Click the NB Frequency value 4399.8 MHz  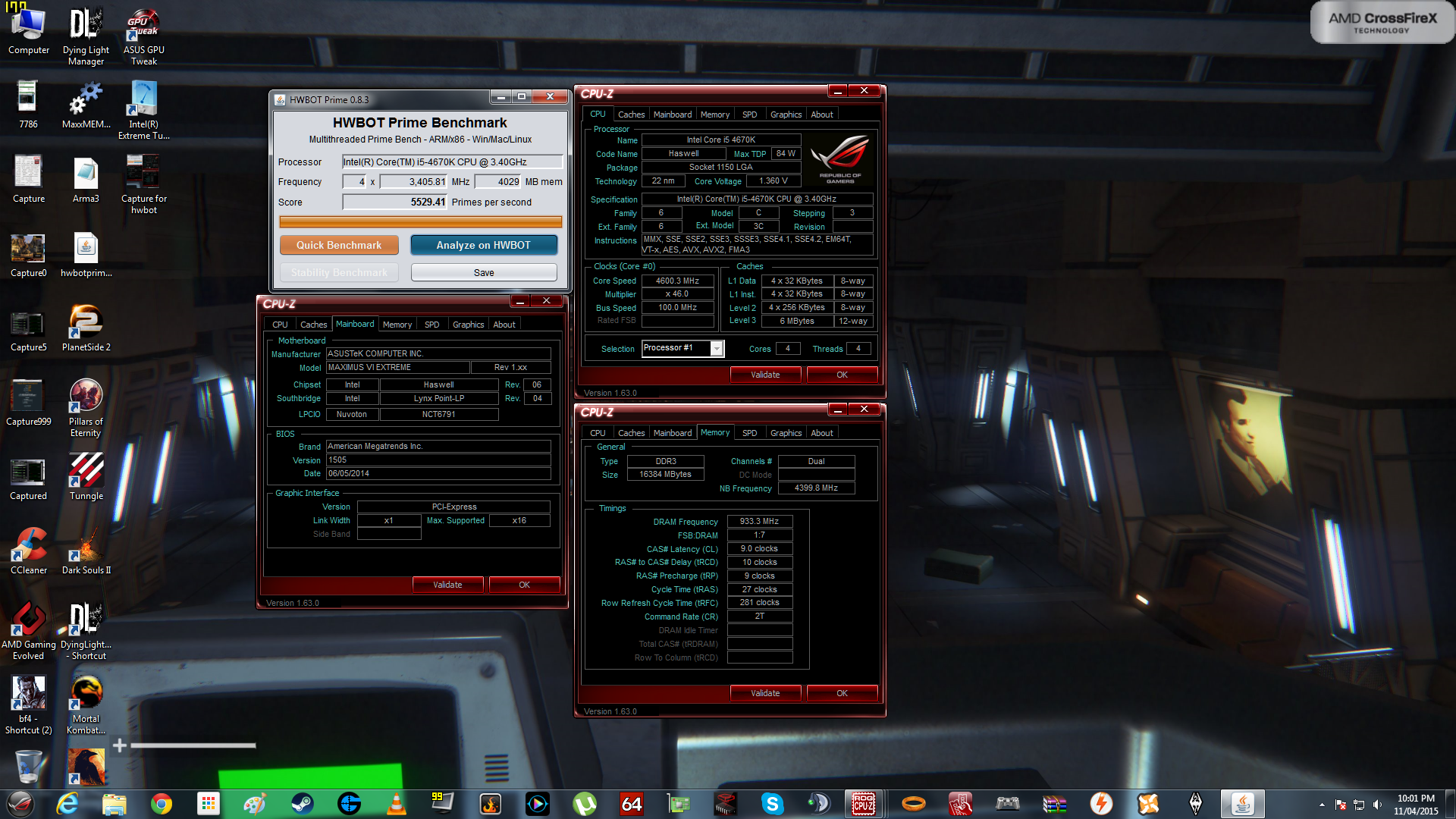816,488
